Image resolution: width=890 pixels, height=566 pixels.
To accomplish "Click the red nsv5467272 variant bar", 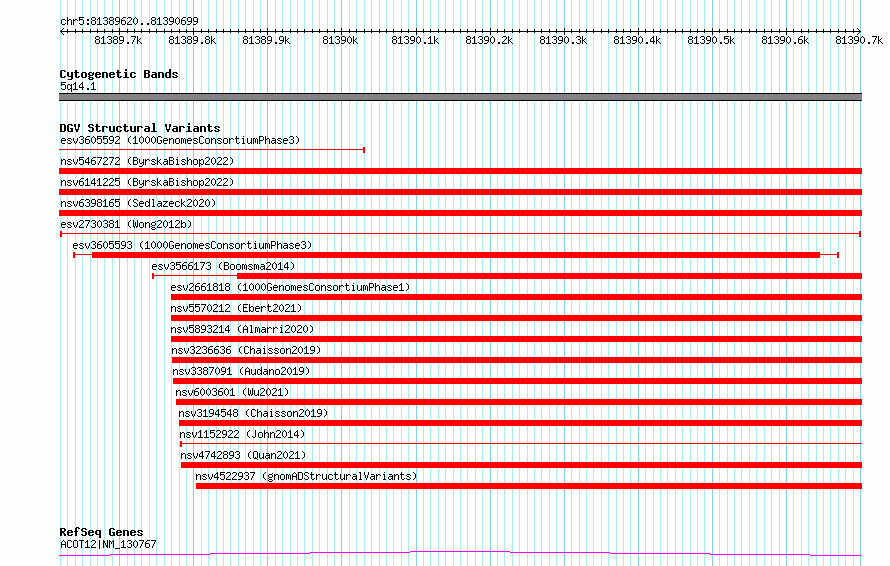I will (x=460, y=171).
